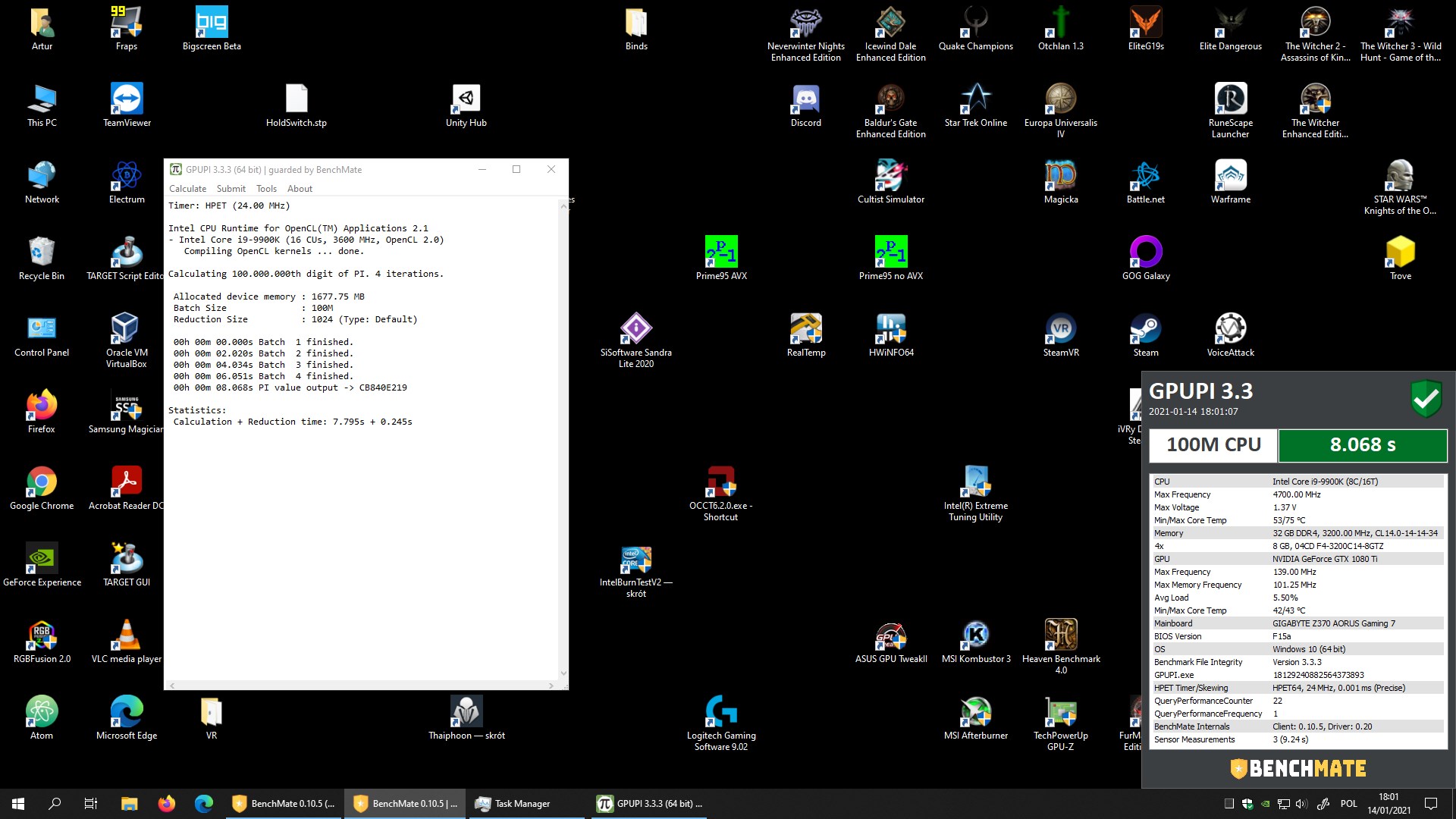The height and width of the screenshot is (819, 1456).
Task: Open RGBFusion 2.0 shortcut
Action: pos(42,642)
